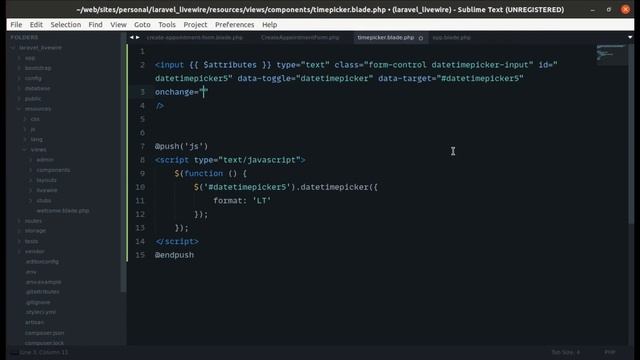Viewport: 640px width, 360px height.
Task: Select the livewire folder in sidebar
Action: pyautogui.click(x=47, y=191)
